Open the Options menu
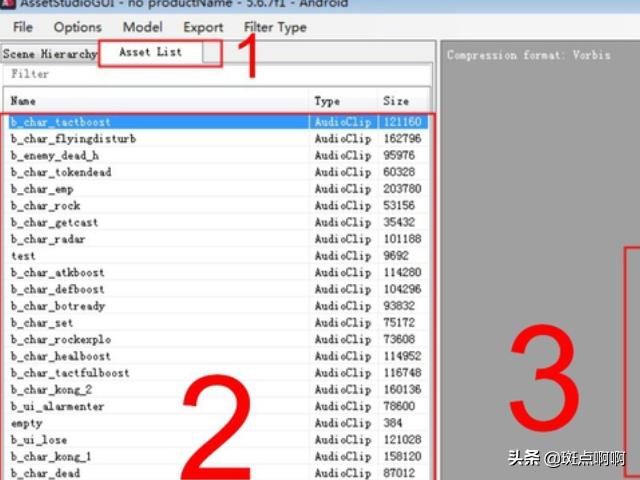Viewport: 640px width, 480px height. click(x=77, y=27)
